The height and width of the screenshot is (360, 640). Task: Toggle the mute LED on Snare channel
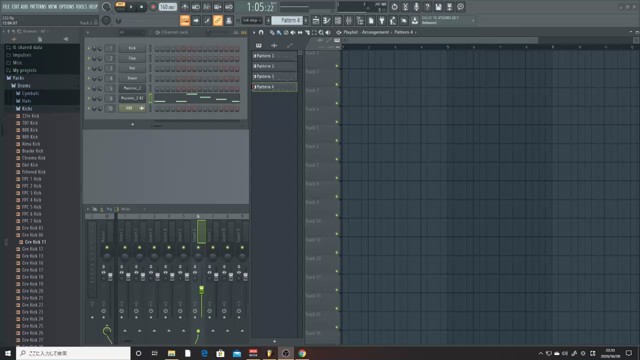pyautogui.click(x=89, y=78)
